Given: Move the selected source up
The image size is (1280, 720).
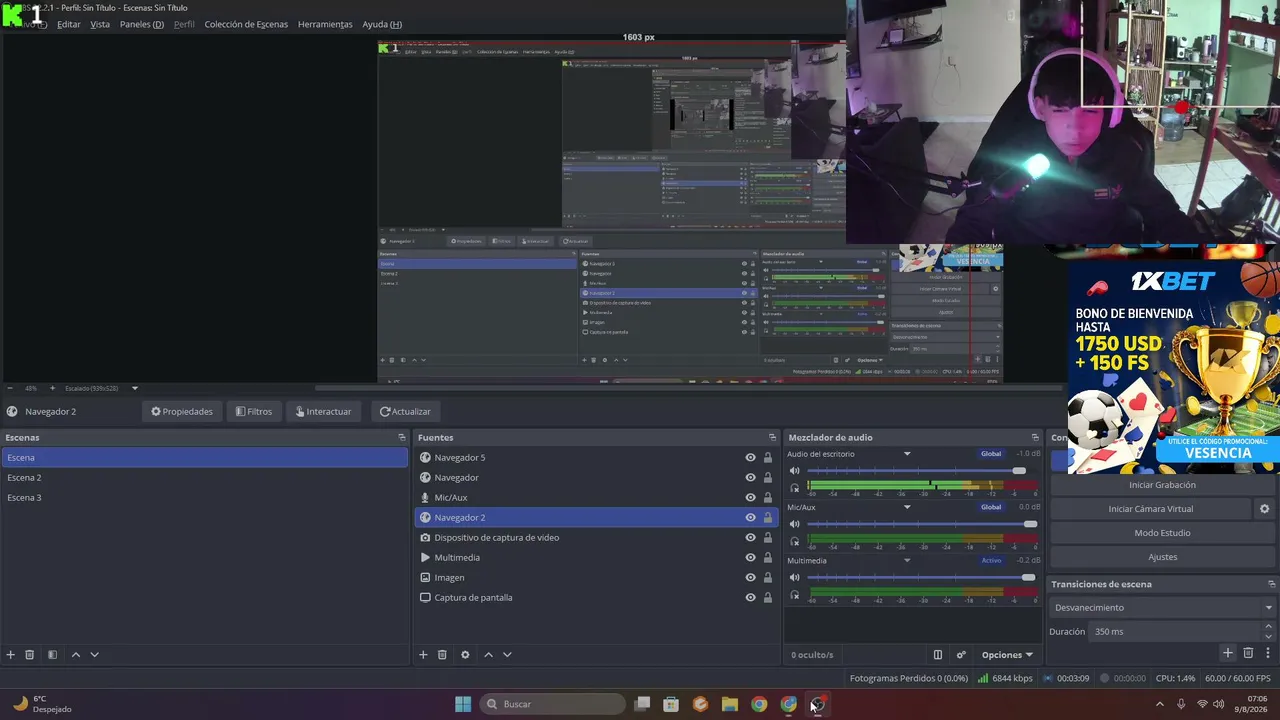Looking at the screenshot, I should click(x=488, y=655).
